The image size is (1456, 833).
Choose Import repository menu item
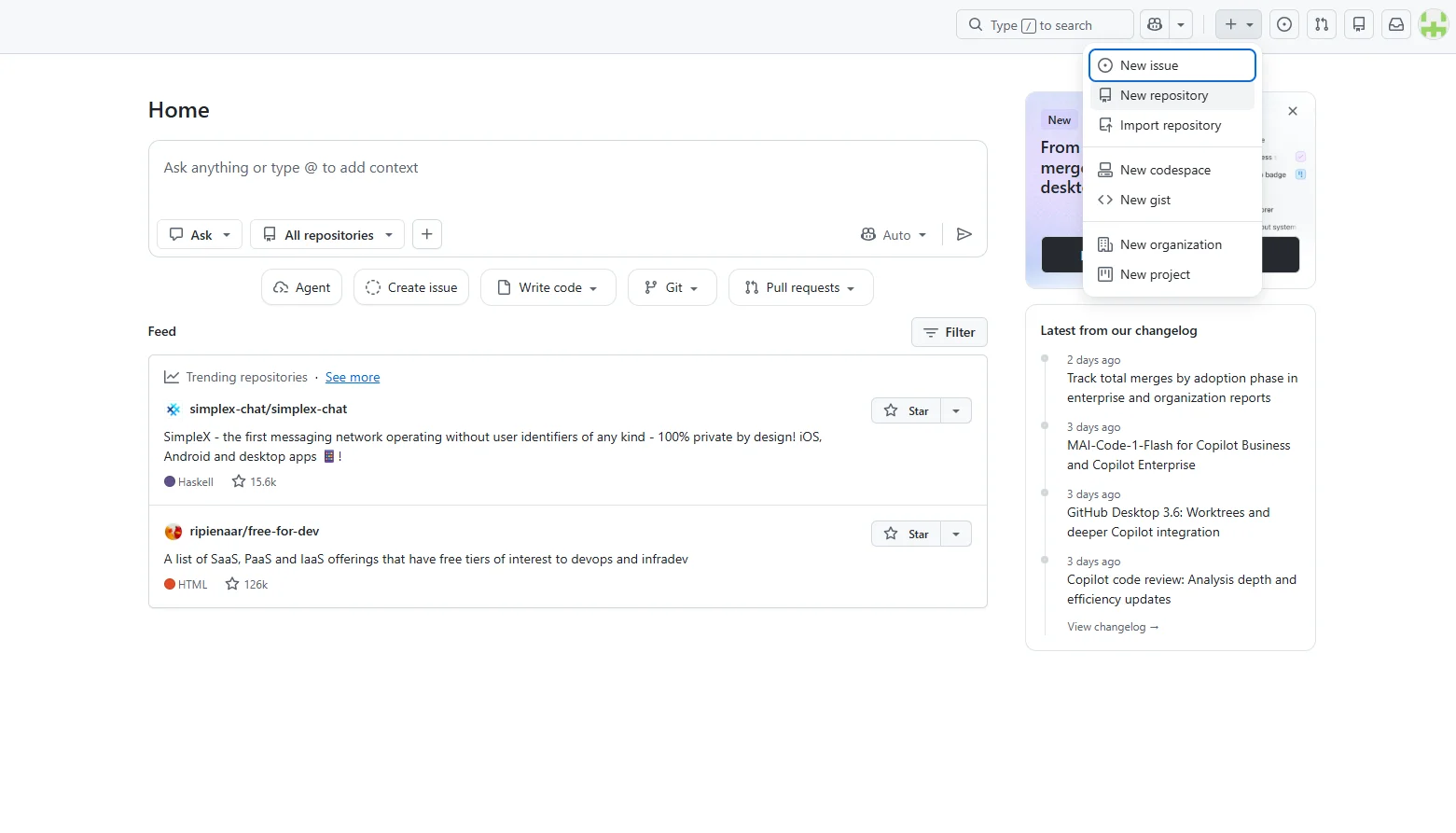click(x=1172, y=125)
